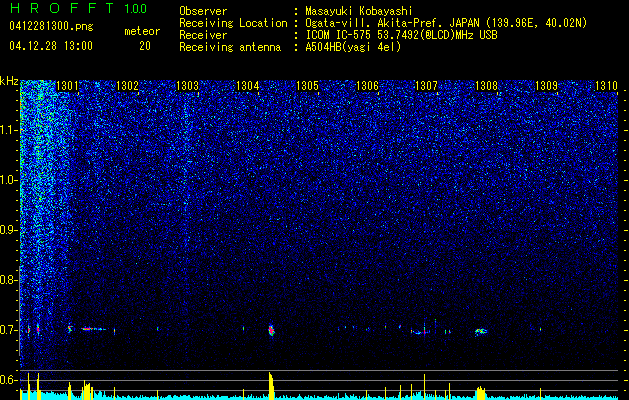The height and width of the screenshot is (400, 629).
Task: Click the 0.6 kHz frequency label
Action: coord(9,380)
